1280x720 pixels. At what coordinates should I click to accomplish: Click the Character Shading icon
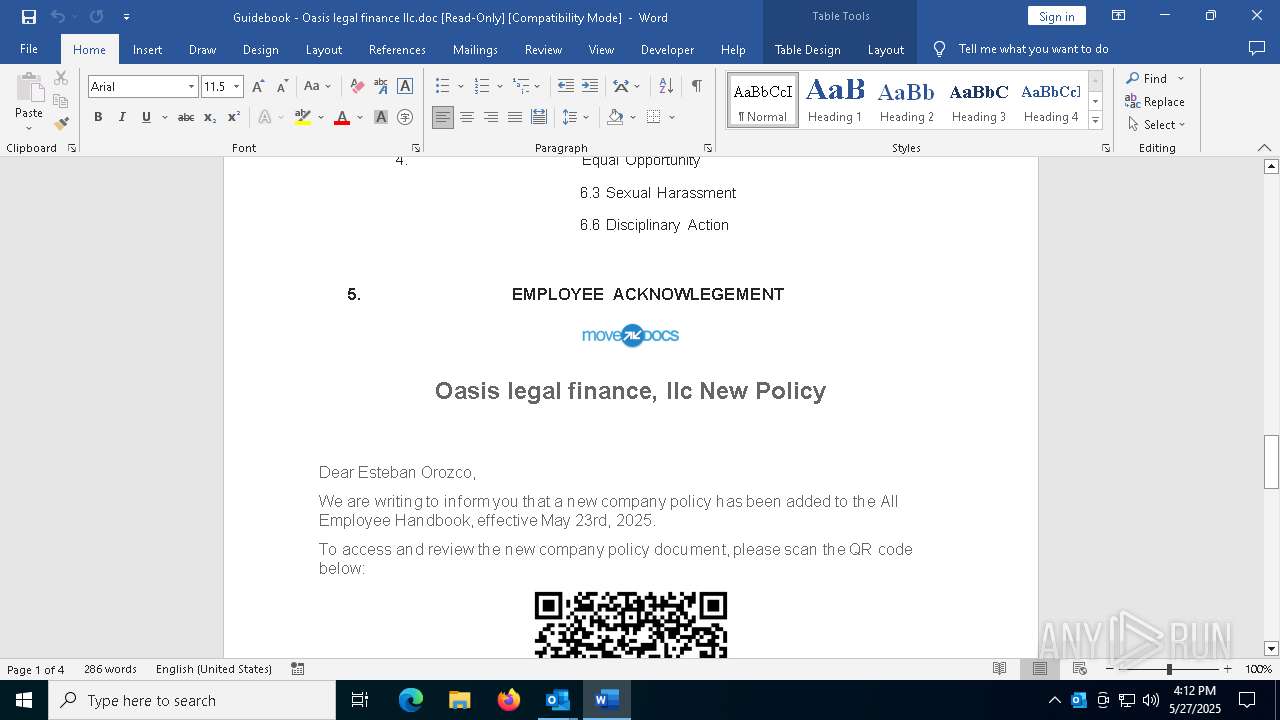click(x=381, y=117)
